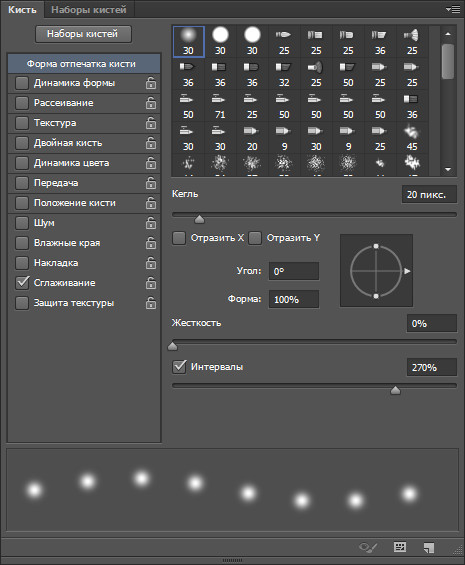Open the preset manager icon at bottom
Screen dimensions: 465x565
pyautogui.click(x=400, y=547)
